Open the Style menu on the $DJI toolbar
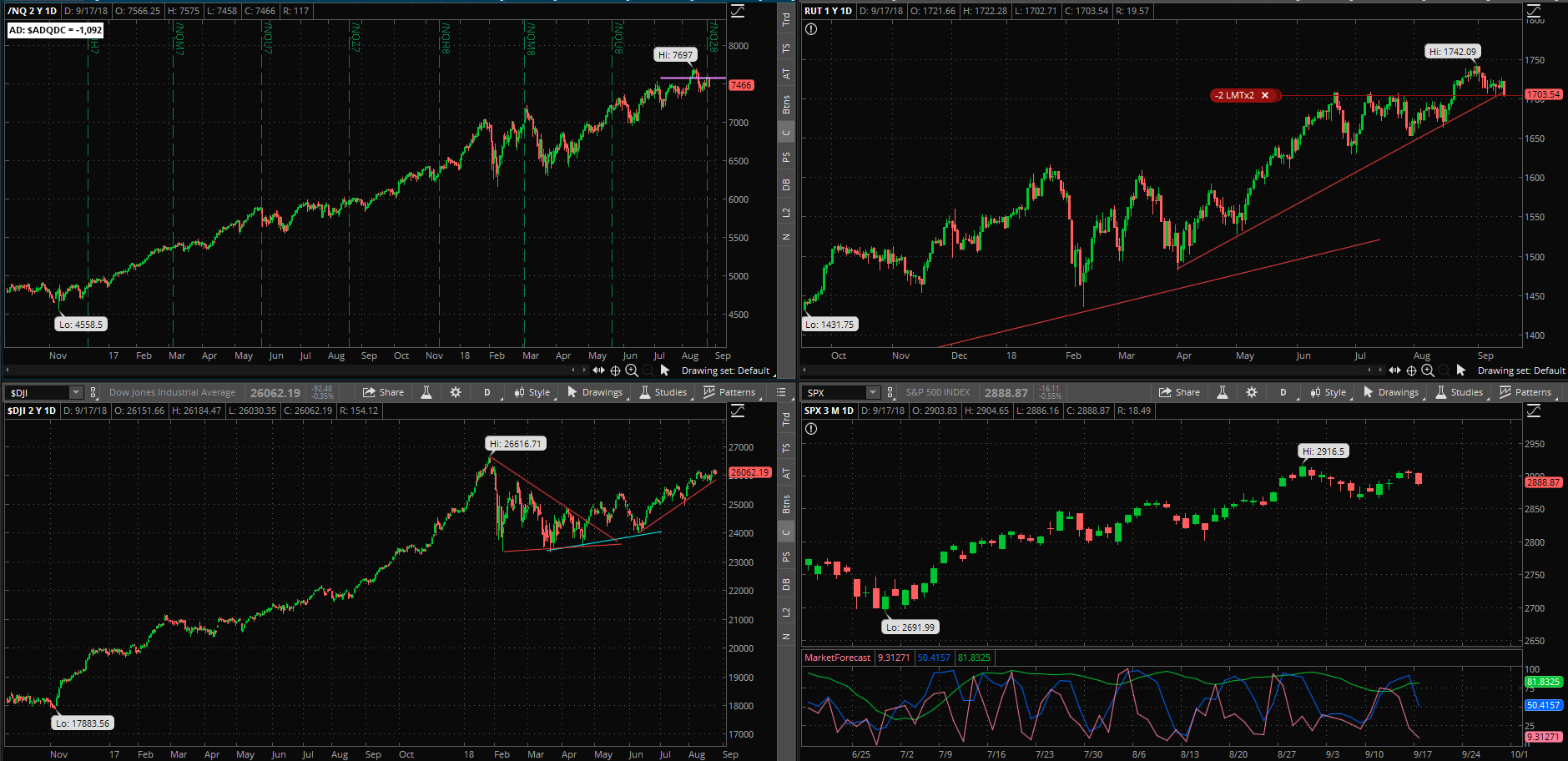The width and height of the screenshot is (1568, 761). coord(532,392)
